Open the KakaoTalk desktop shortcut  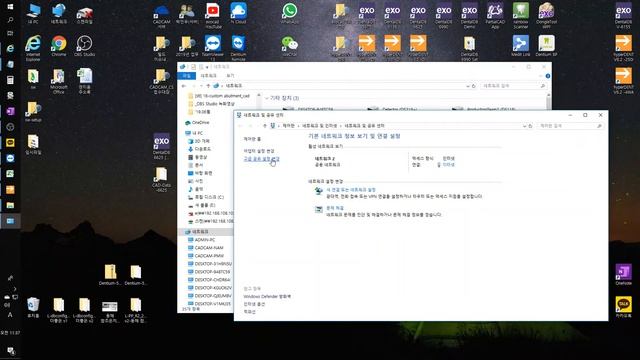click(x=623, y=307)
